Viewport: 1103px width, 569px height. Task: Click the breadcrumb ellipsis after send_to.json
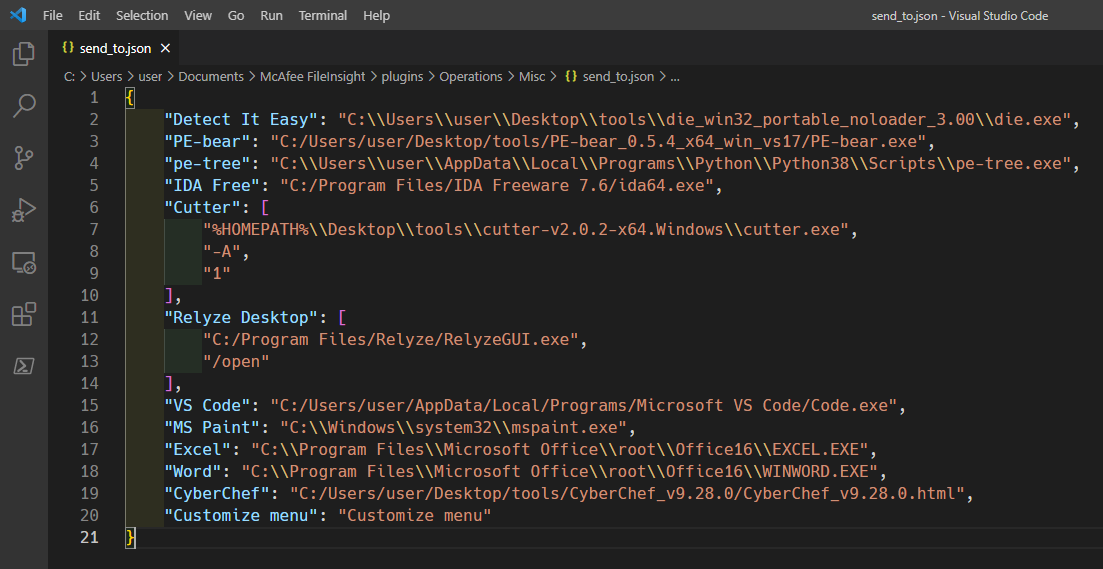point(675,77)
